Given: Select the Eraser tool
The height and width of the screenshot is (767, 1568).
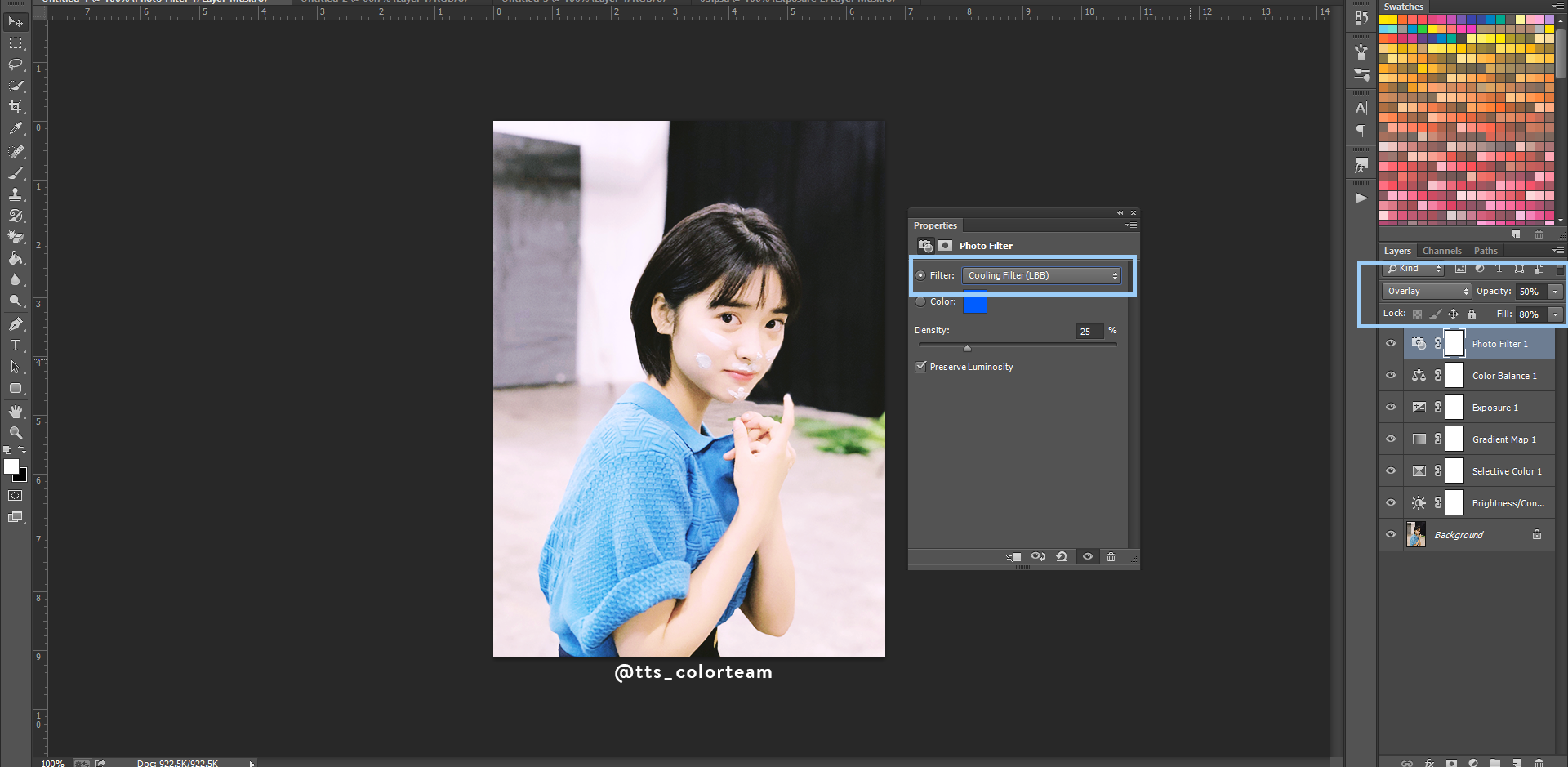Looking at the screenshot, I should tap(16, 237).
